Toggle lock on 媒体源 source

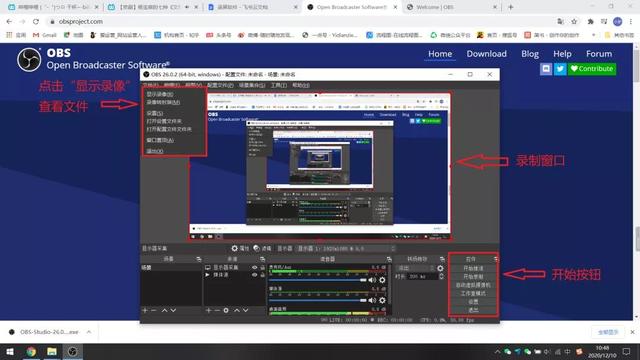[262, 275]
